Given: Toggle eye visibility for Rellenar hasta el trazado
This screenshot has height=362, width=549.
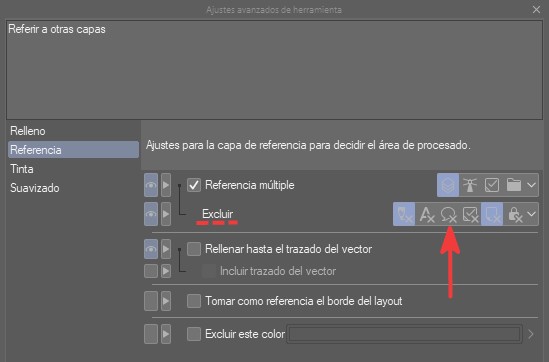Looking at the screenshot, I should 151,249.
